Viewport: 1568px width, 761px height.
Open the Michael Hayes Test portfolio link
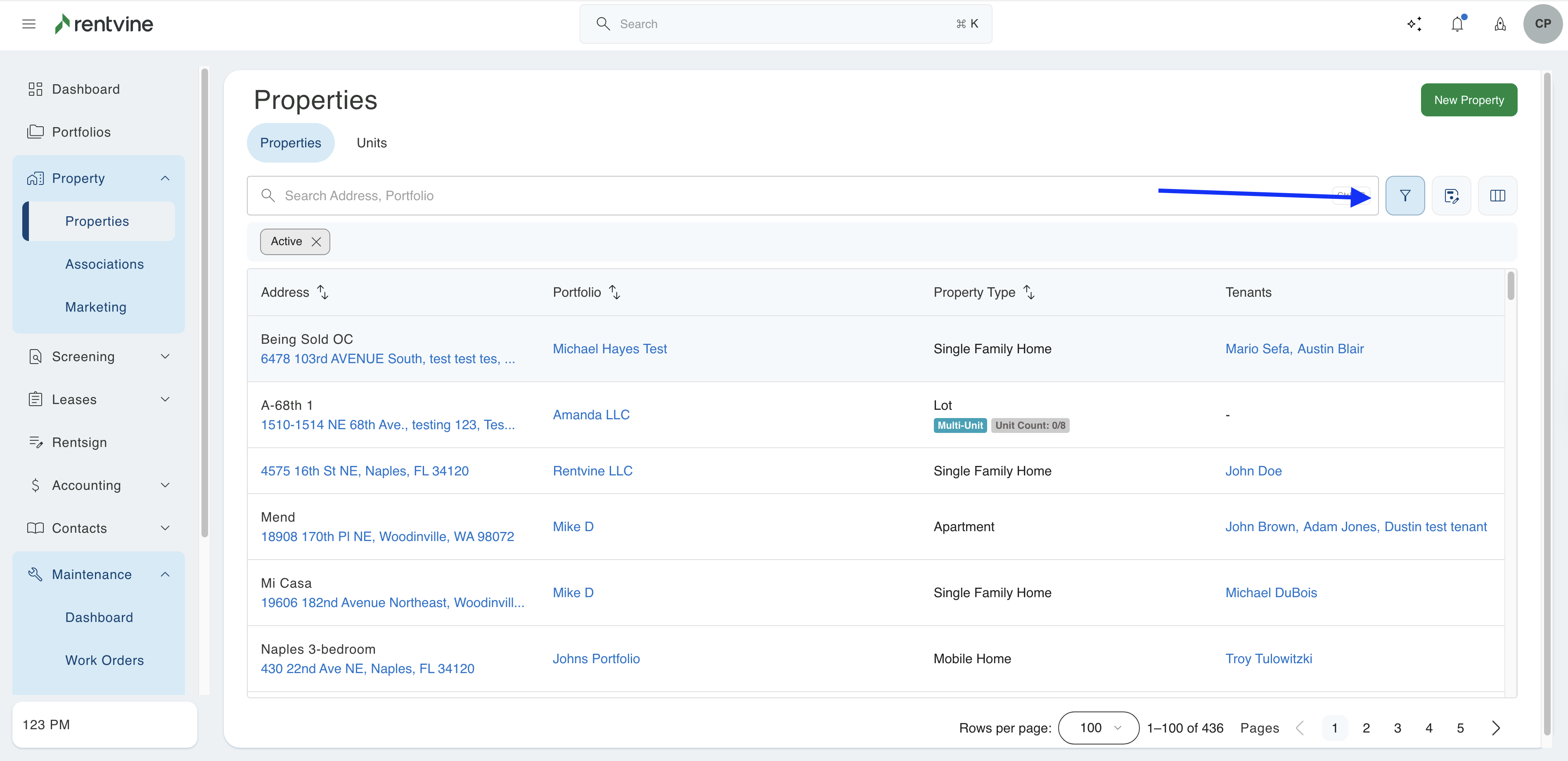tap(609, 349)
